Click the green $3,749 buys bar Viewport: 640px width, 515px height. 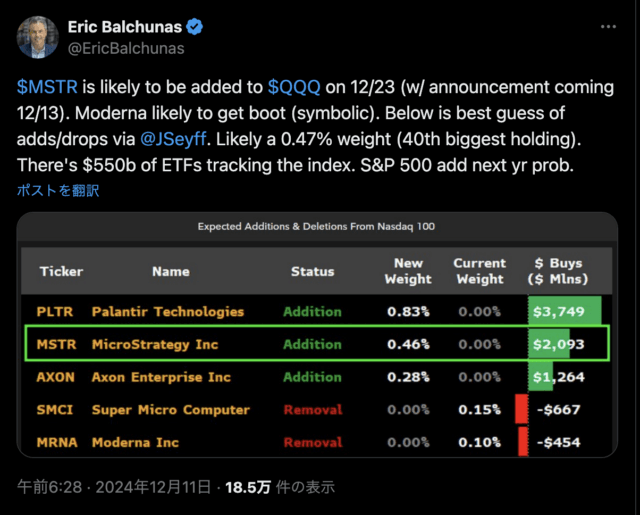point(564,311)
